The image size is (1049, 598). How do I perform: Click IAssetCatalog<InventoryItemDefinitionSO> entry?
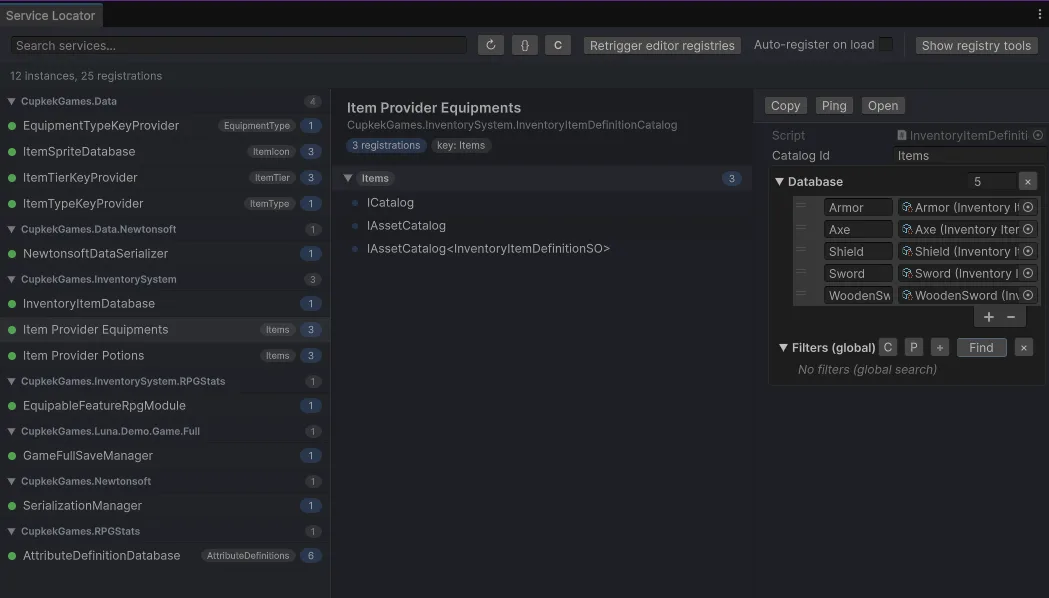[488, 249]
